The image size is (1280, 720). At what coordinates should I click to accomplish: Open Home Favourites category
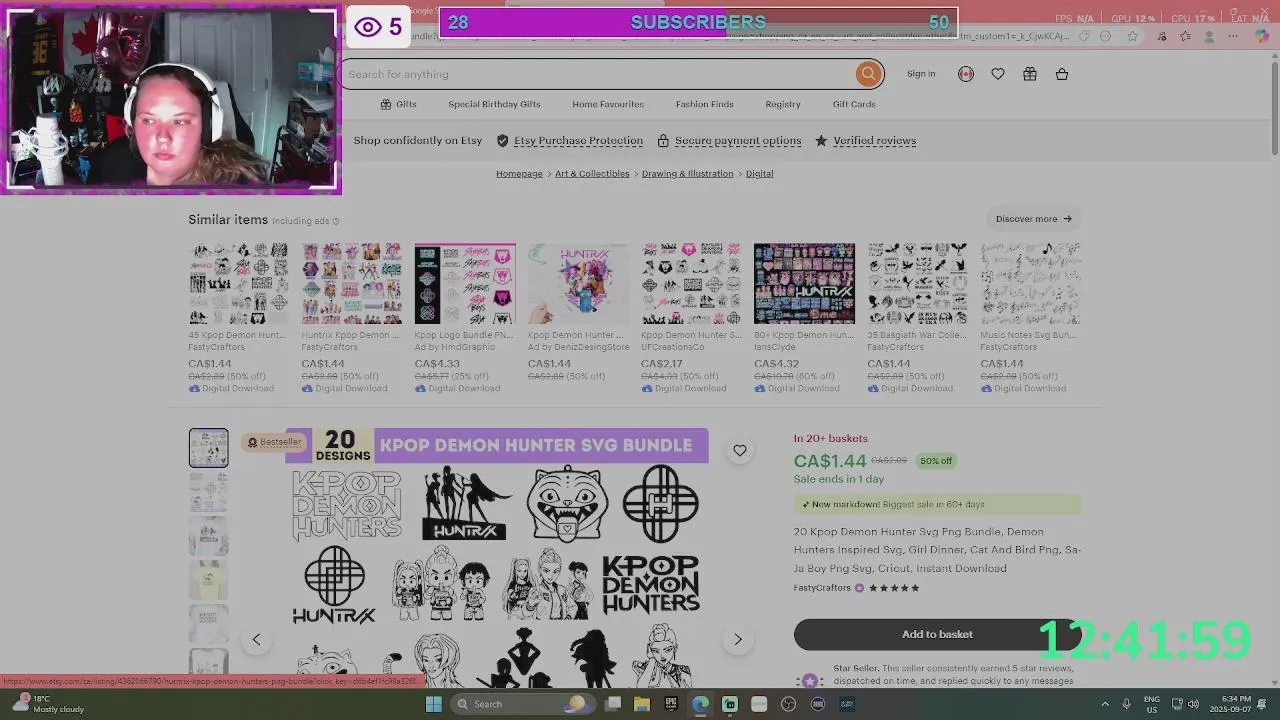[x=608, y=104]
